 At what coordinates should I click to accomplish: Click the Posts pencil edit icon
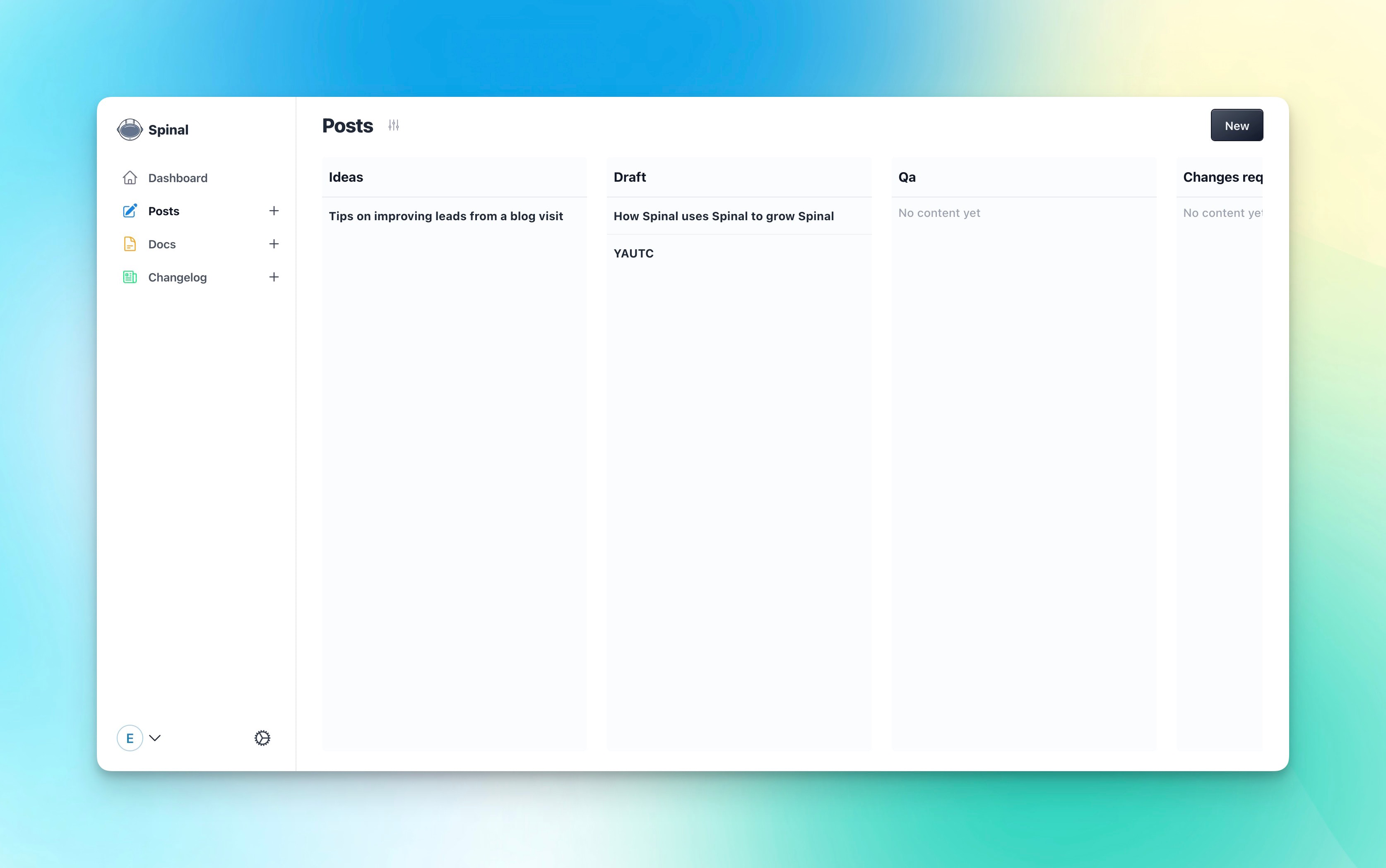(x=130, y=211)
